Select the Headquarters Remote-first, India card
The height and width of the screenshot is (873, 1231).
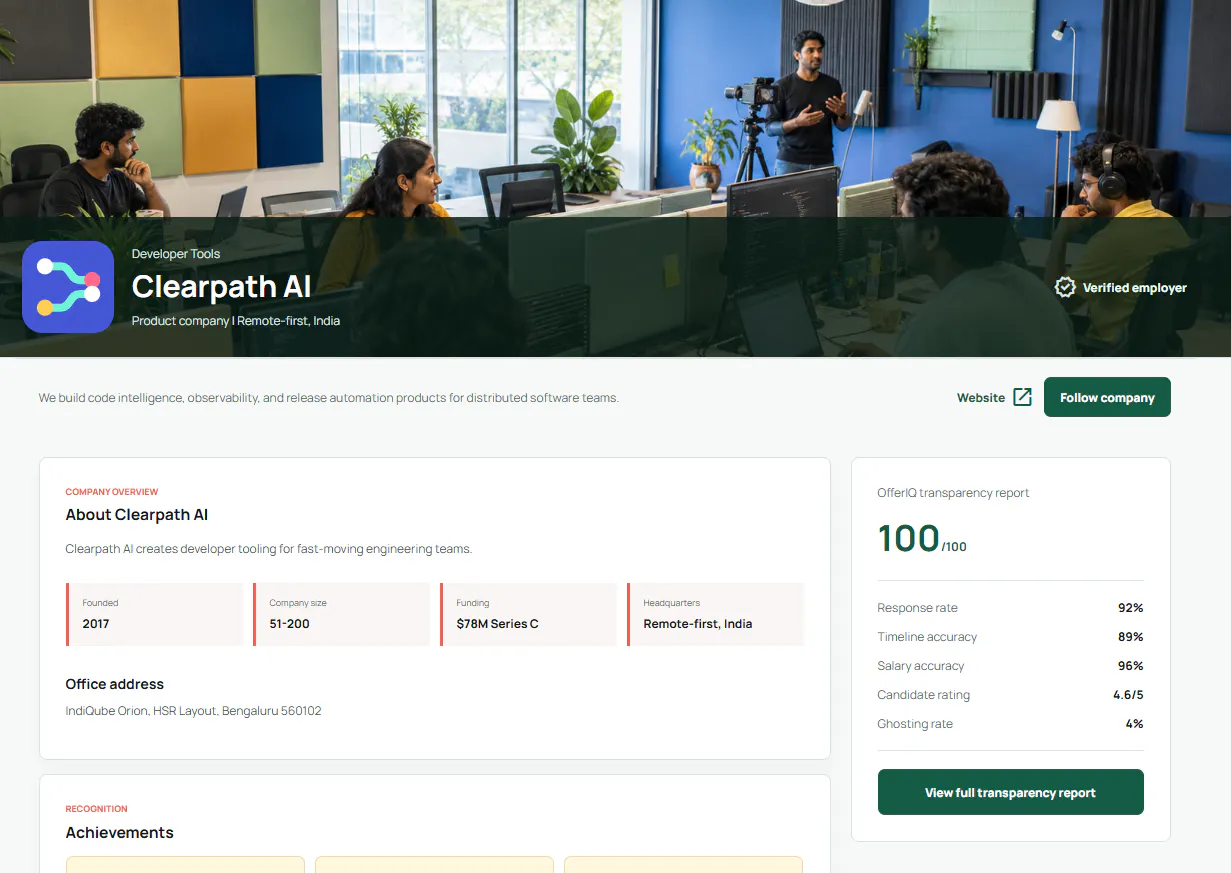715,614
